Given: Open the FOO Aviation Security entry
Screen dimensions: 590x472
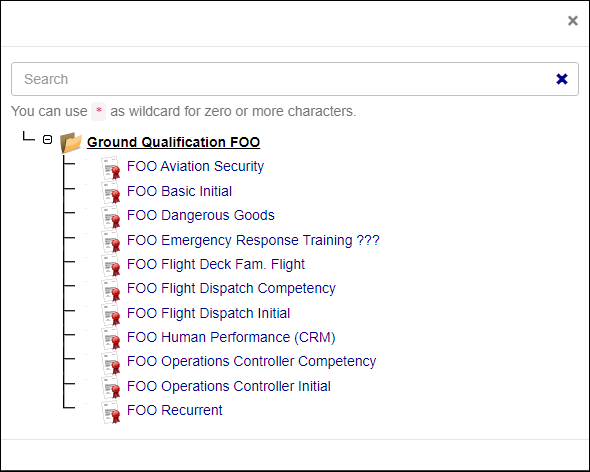Looking at the screenshot, I should tap(195, 166).
